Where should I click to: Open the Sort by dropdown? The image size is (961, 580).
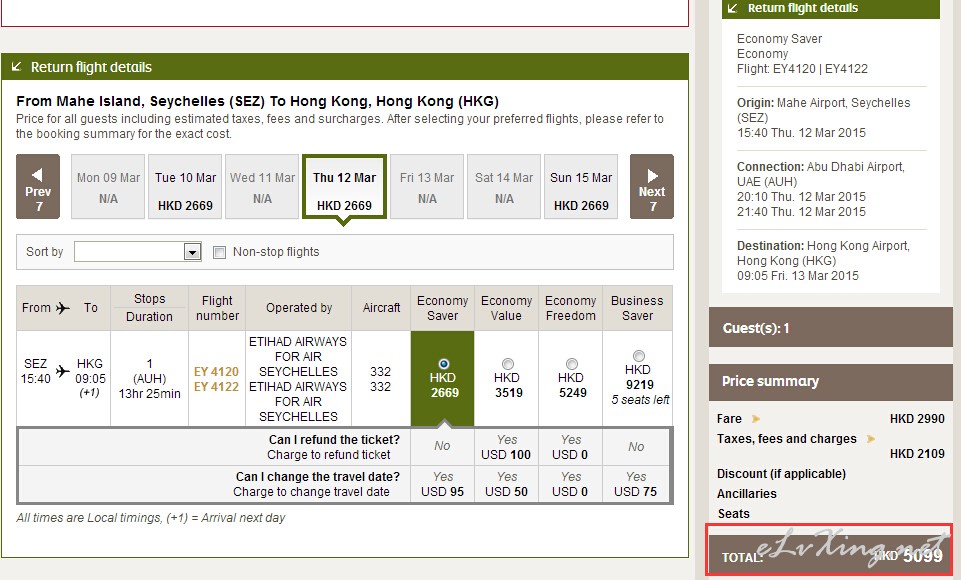tap(138, 251)
